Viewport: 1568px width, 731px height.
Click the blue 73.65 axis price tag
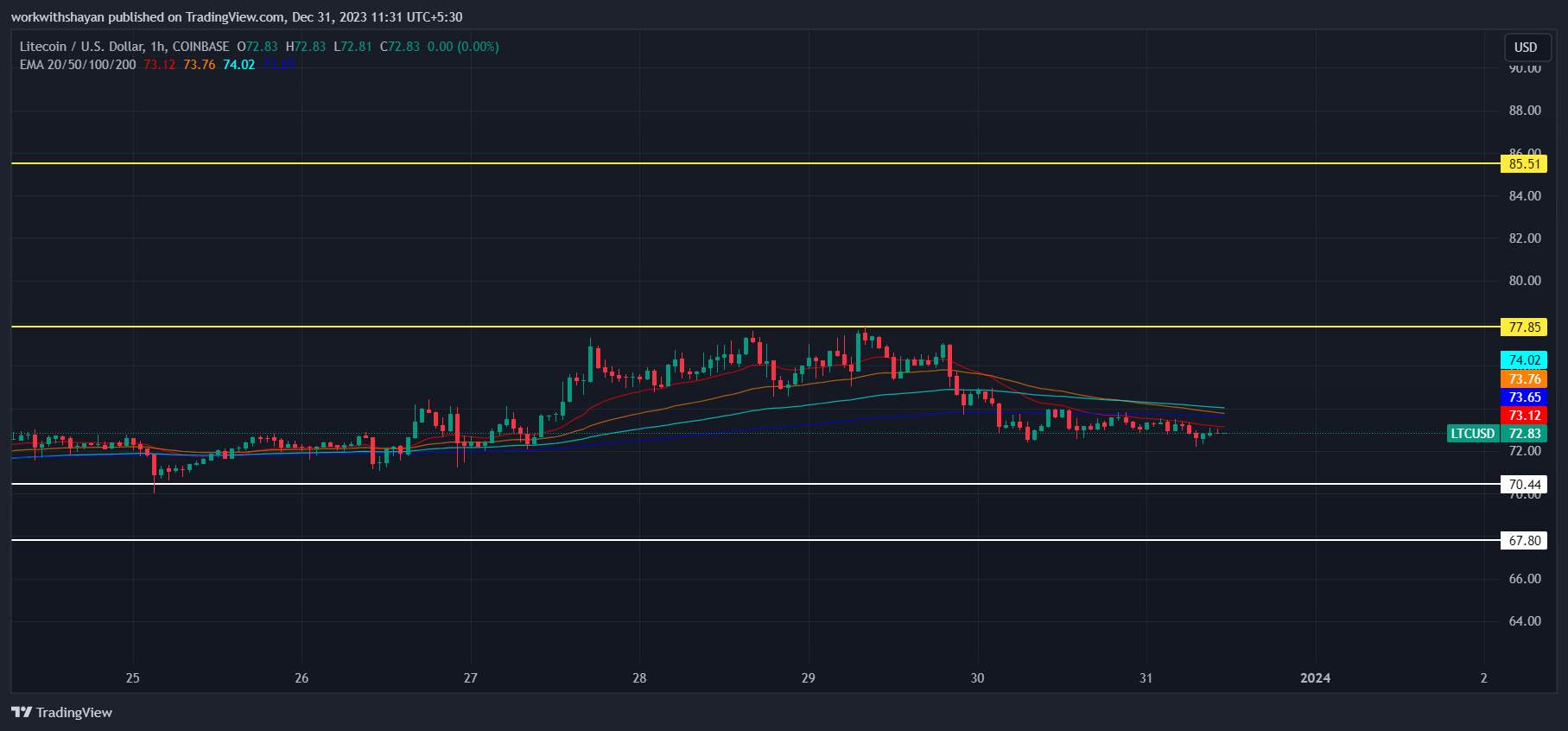click(1524, 397)
